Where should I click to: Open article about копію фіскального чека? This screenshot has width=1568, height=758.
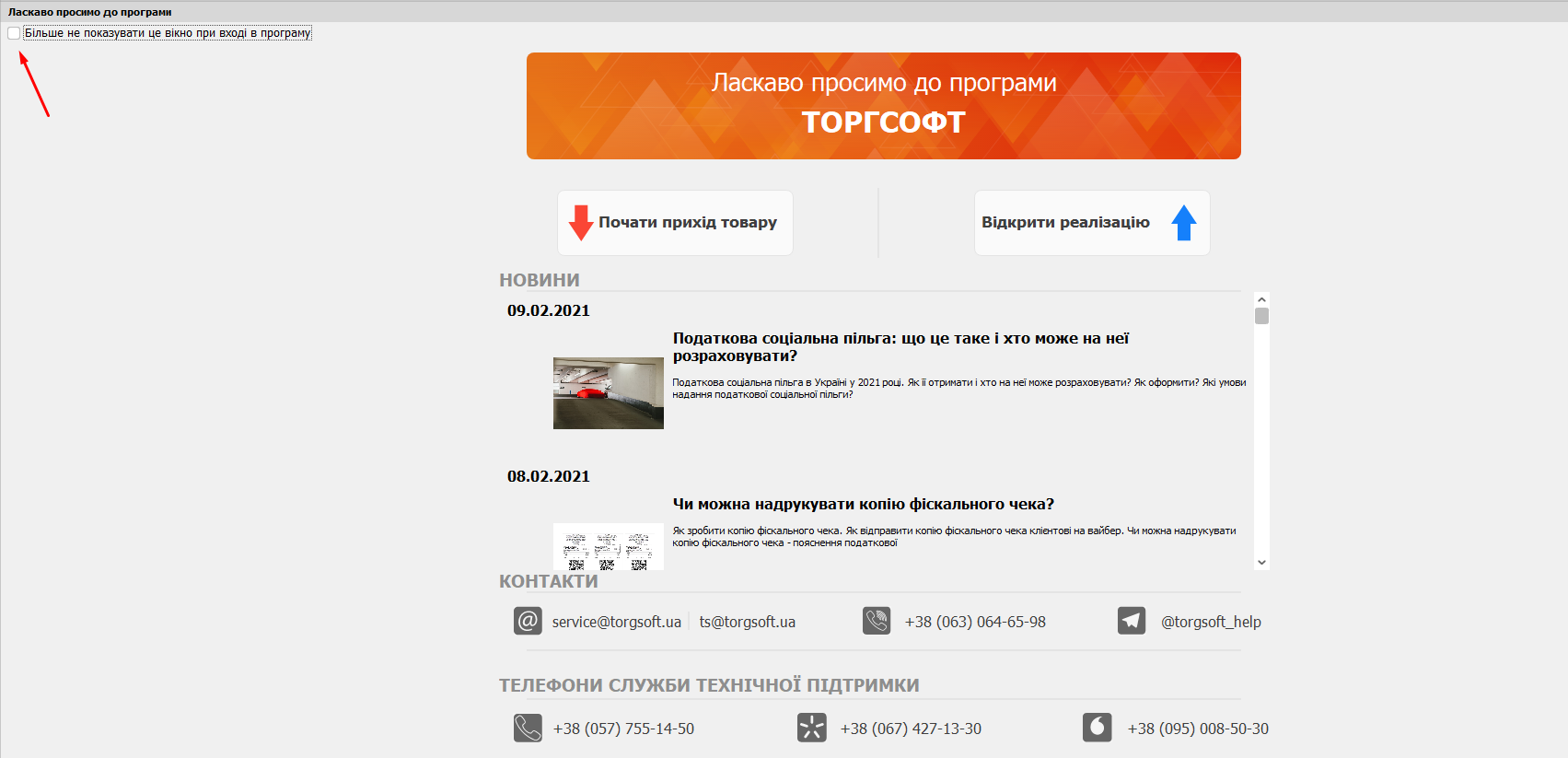click(x=863, y=504)
